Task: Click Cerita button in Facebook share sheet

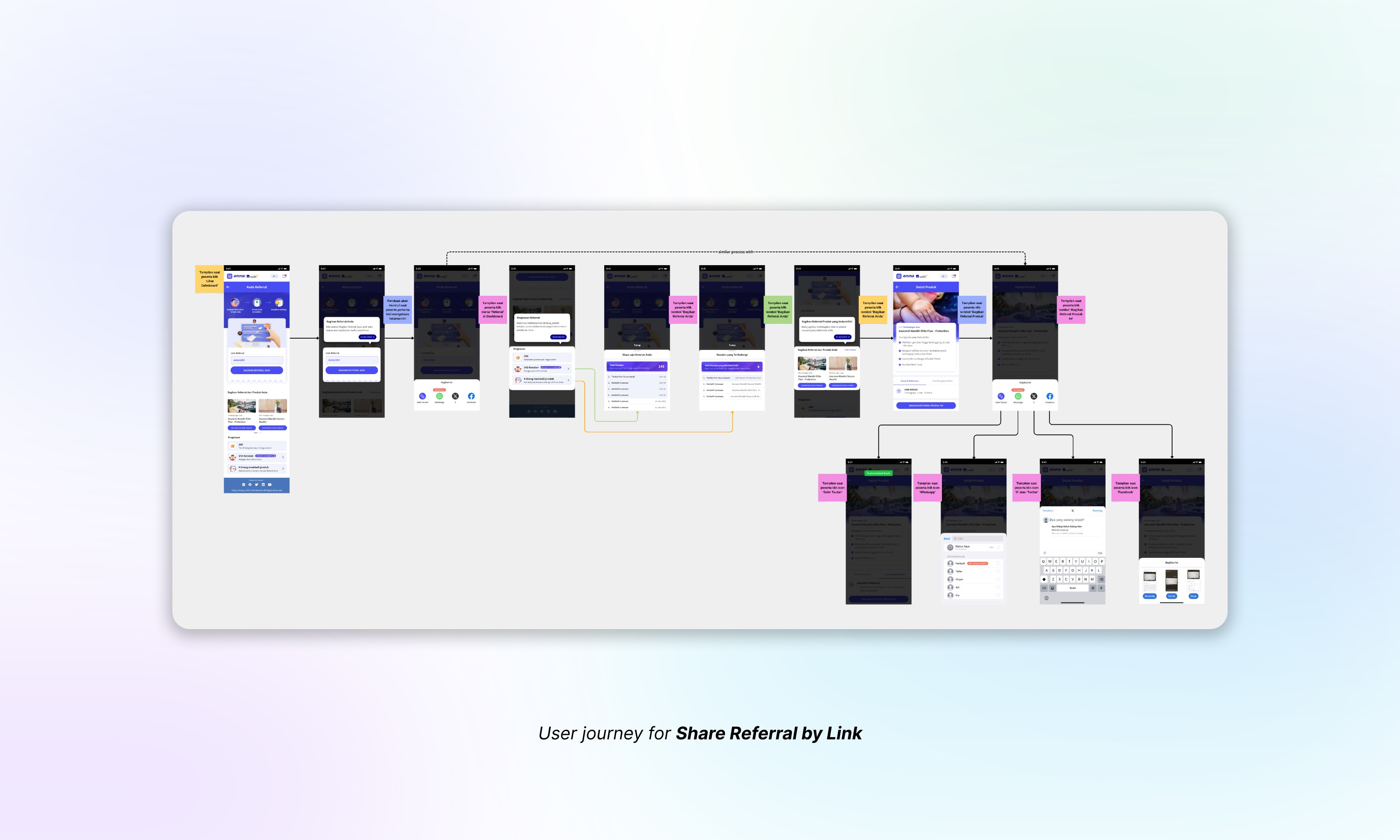Action: [1171, 596]
